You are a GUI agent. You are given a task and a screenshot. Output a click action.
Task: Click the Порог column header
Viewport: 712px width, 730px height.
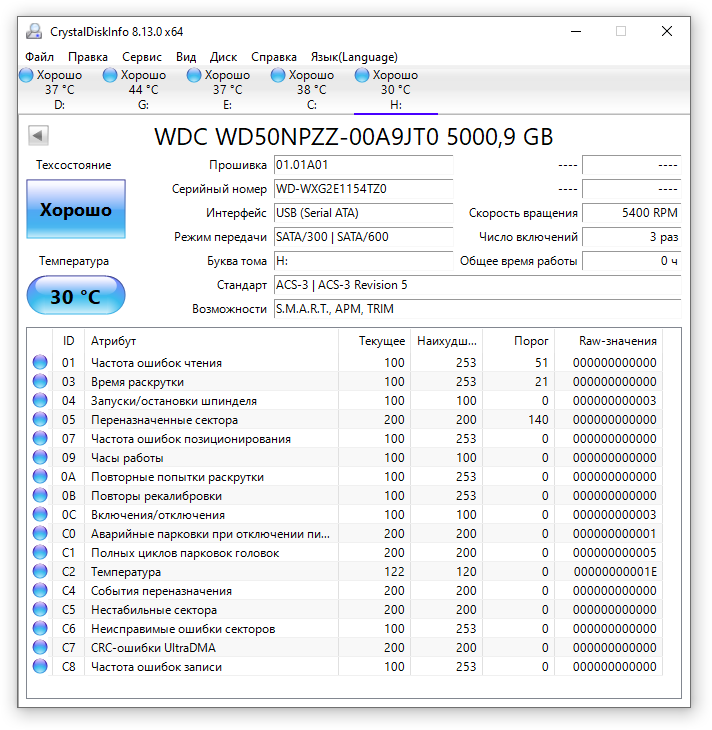click(x=518, y=341)
